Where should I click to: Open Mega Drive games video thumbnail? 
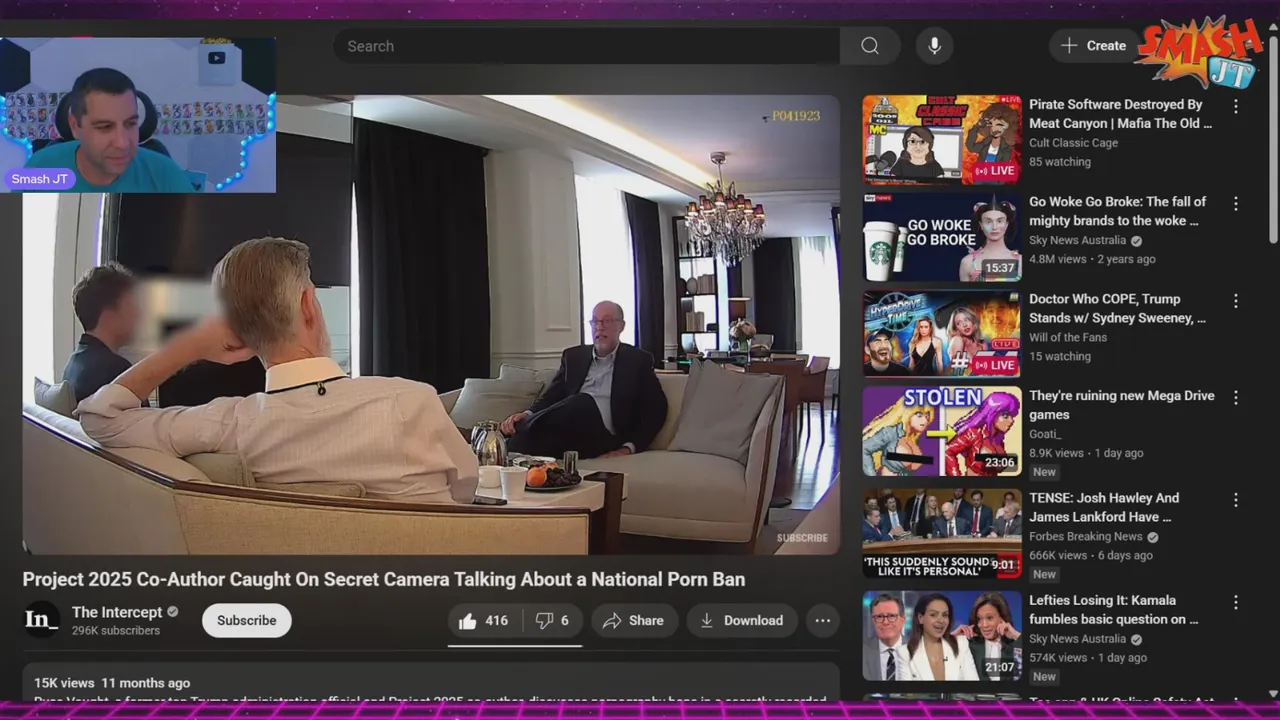[x=942, y=432]
